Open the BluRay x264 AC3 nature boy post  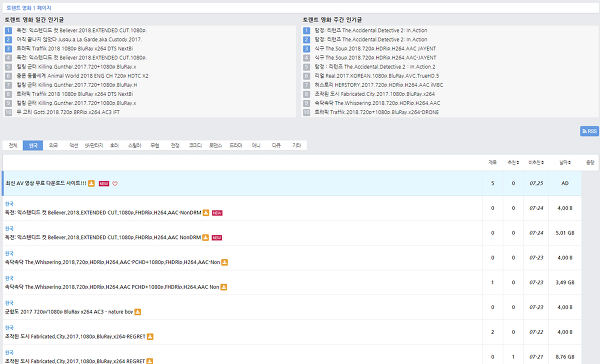click(69, 312)
